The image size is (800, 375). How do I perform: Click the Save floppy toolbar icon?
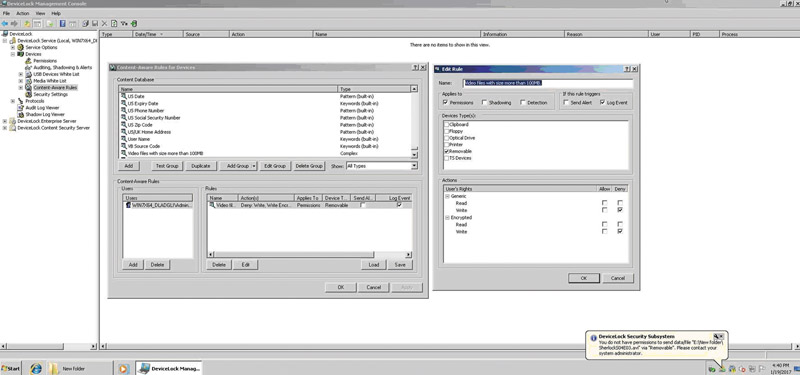click(x=95, y=23)
